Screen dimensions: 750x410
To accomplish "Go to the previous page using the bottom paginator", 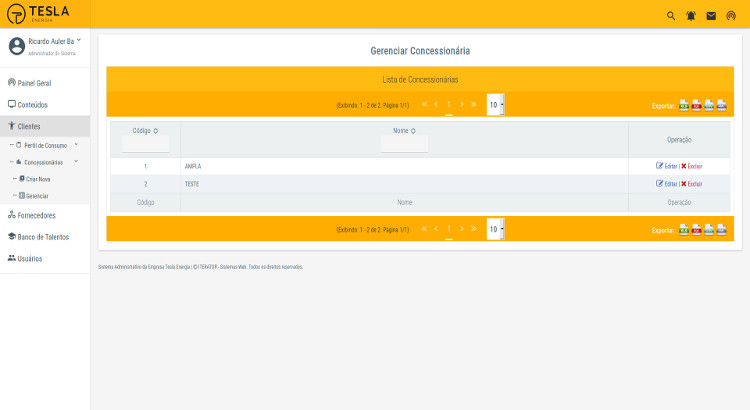I will (436, 229).
